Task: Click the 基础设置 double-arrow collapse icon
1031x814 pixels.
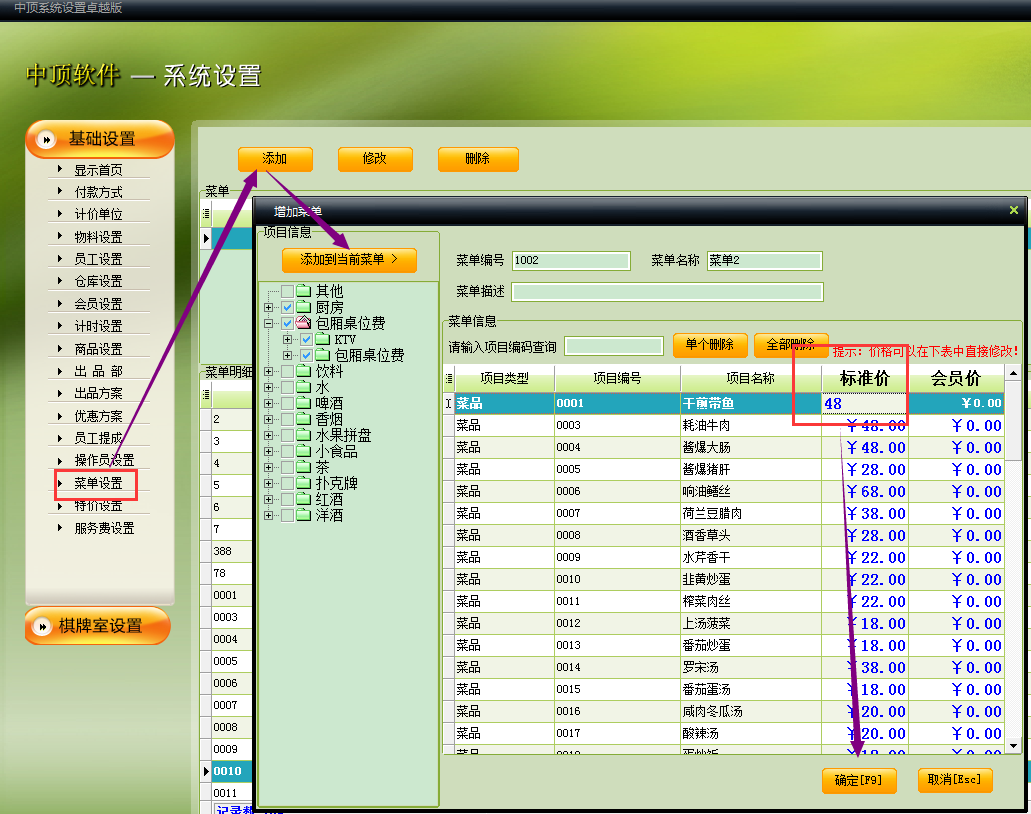Action: point(46,140)
